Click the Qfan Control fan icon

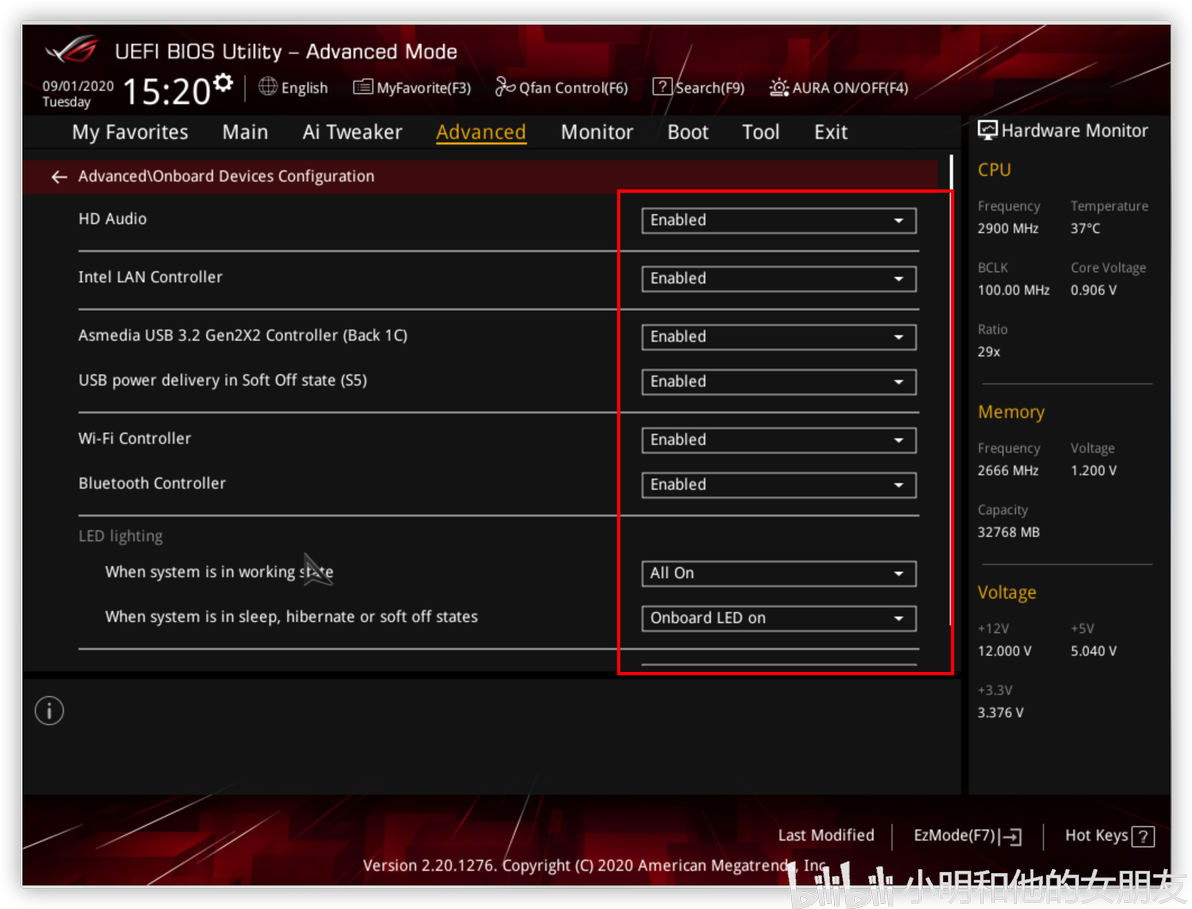click(x=505, y=87)
